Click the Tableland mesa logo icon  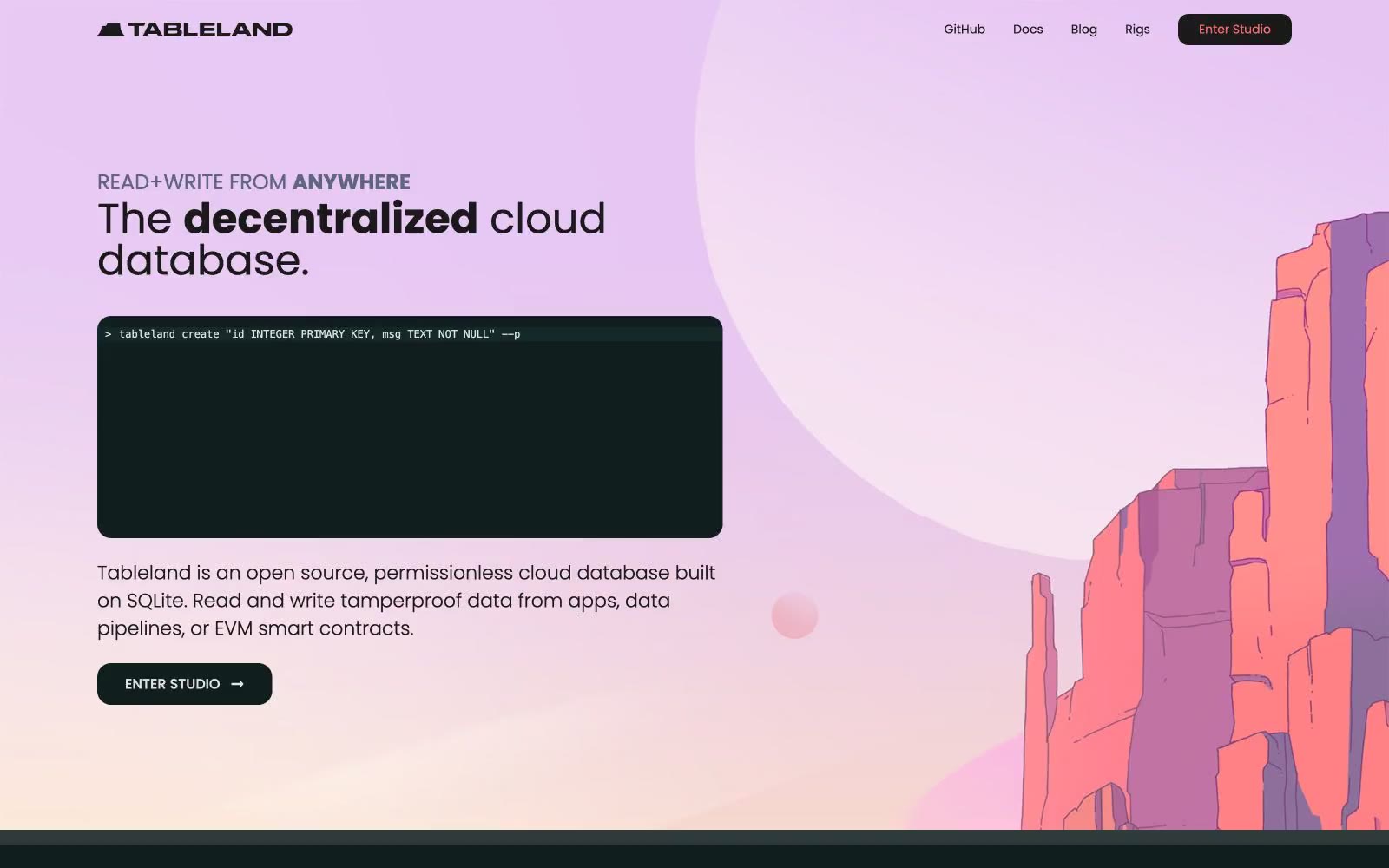click(110, 30)
